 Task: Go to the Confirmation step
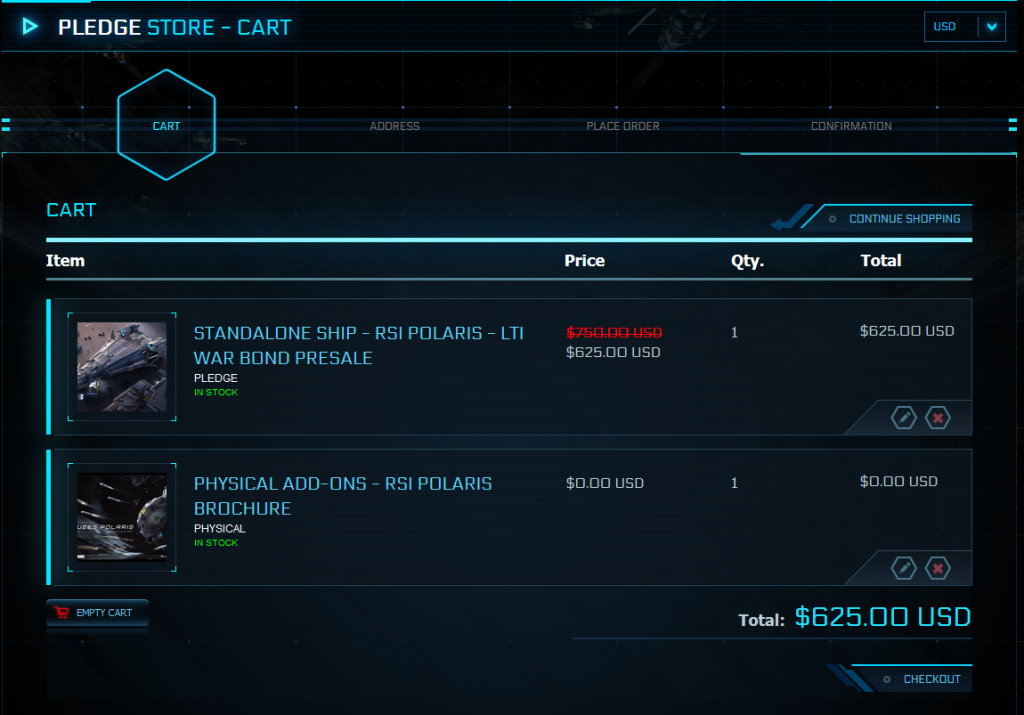pos(851,126)
